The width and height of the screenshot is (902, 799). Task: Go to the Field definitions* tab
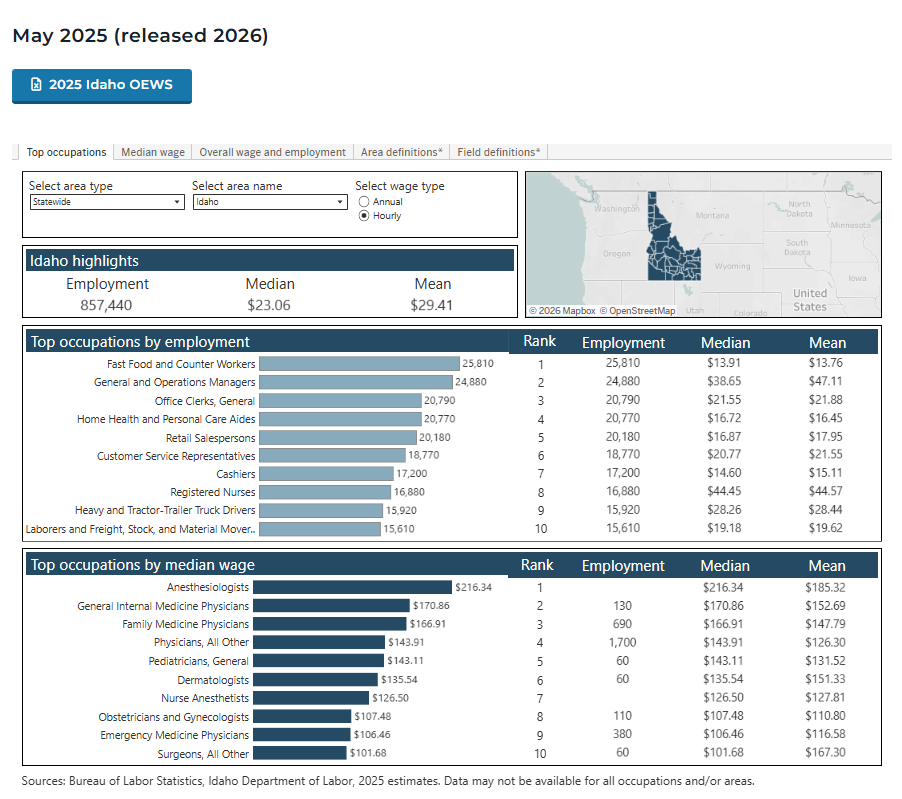coord(499,152)
